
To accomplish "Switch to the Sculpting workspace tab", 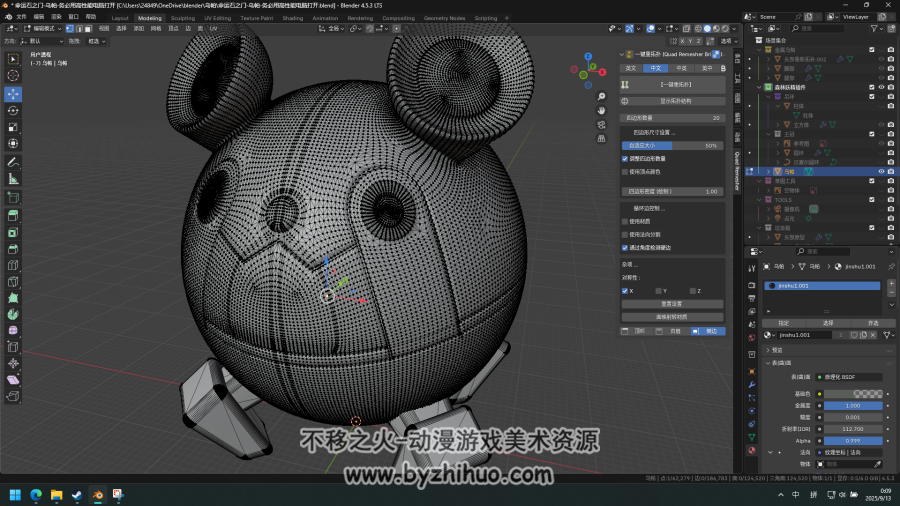I will tap(183, 18).
